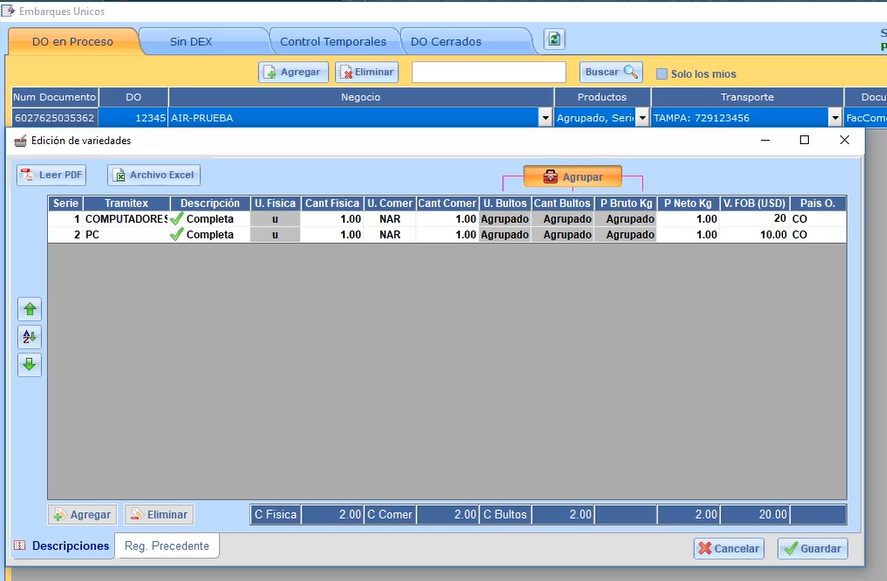Click the search Buscar button
The width and height of the screenshot is (887, 581).
tap(610, 72)
